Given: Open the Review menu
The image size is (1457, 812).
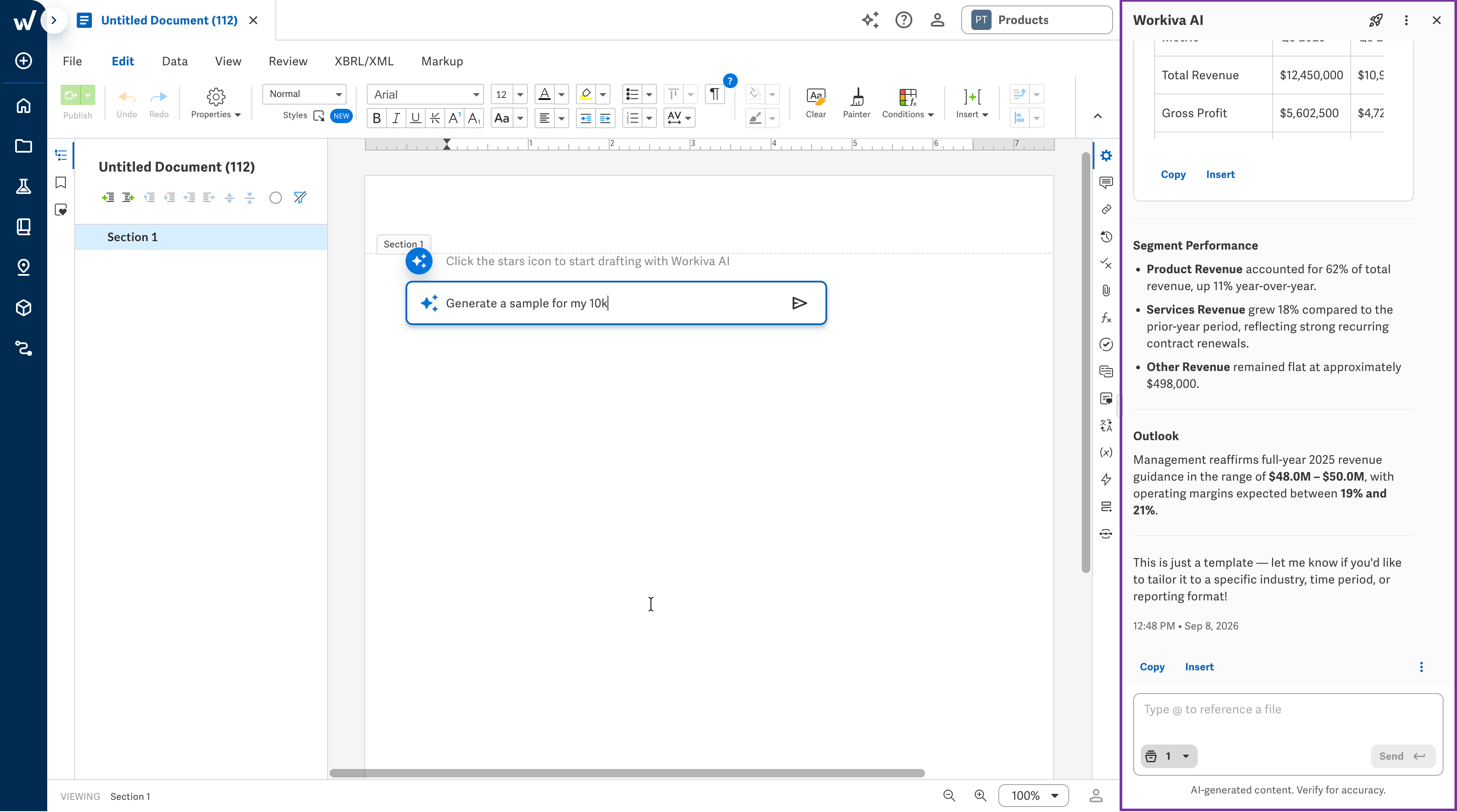Looking at the screenshot, I should [x=288, y=61].
